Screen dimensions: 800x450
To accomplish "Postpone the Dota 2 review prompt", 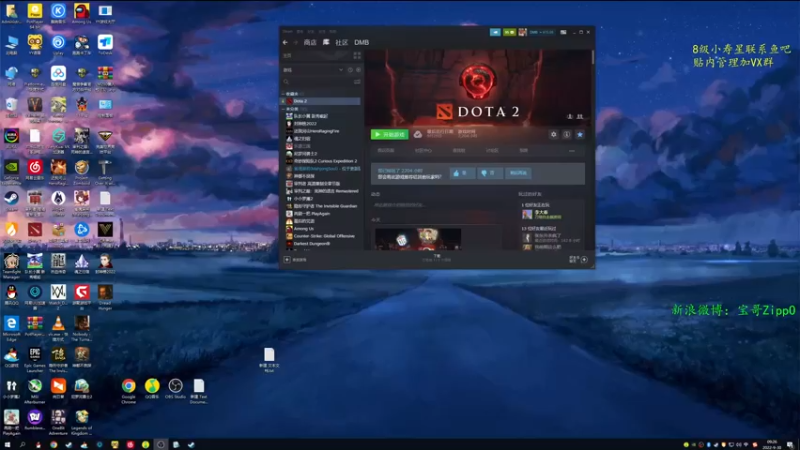I will 518,173.
